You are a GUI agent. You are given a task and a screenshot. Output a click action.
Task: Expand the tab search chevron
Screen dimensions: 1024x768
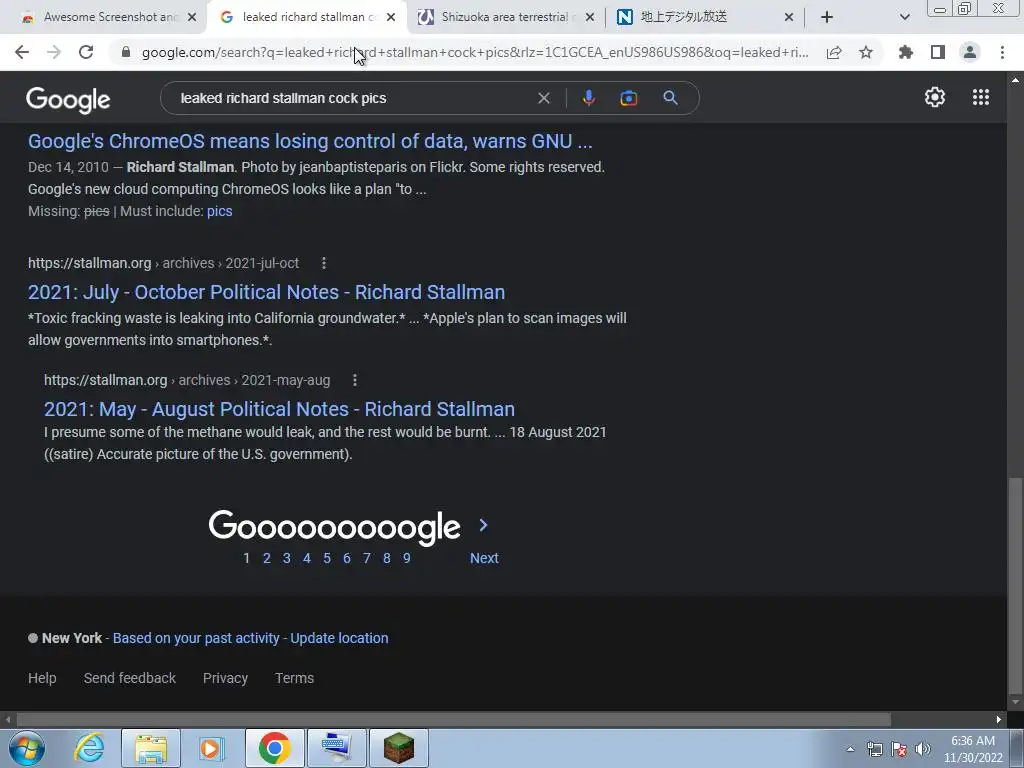pyautogui.click(x=904, y=17)
